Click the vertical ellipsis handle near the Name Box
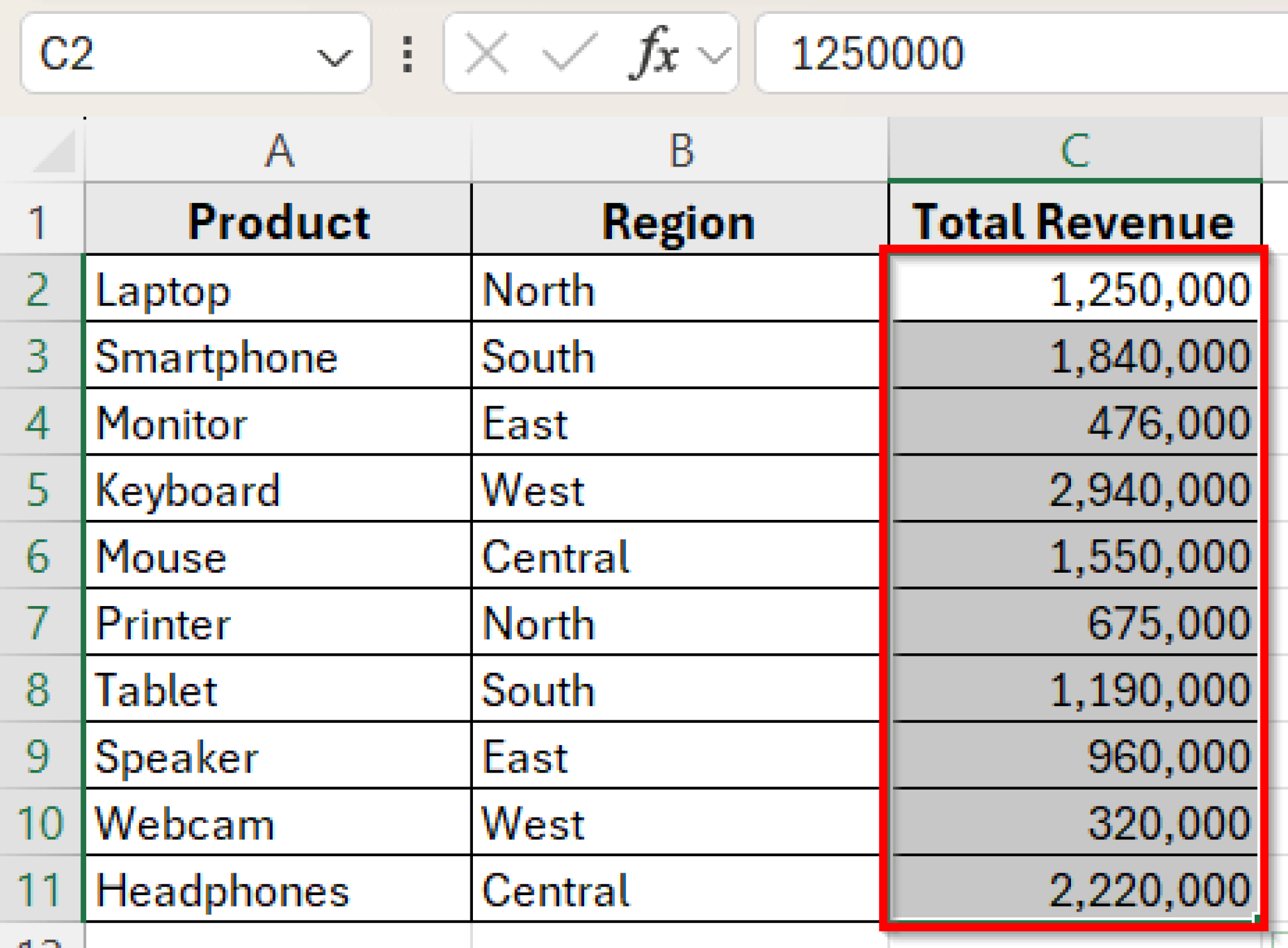Screen dimensions: 1288x948 click(408, 53)
